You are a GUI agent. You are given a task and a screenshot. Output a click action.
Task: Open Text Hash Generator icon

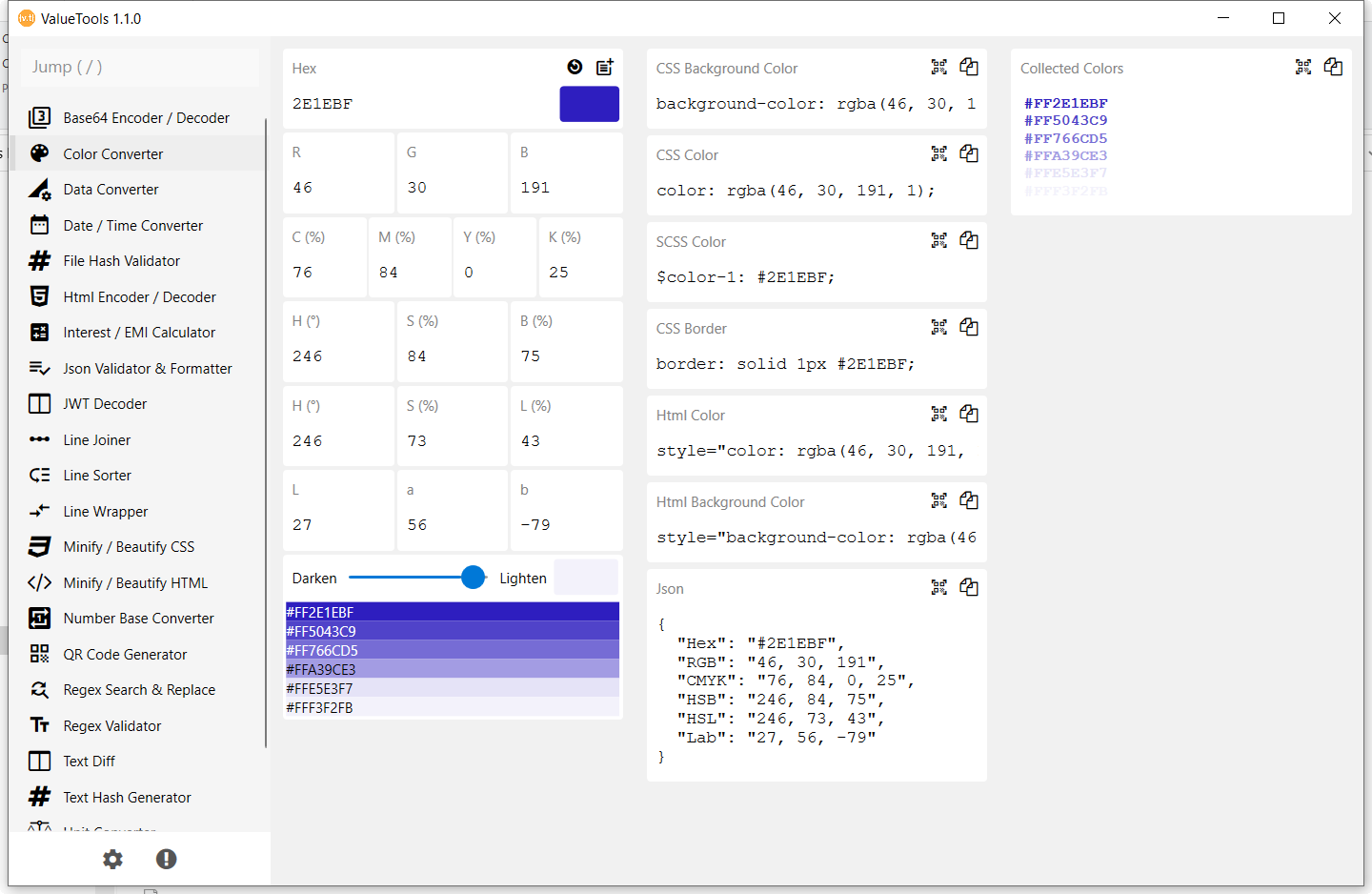point(39,797)
